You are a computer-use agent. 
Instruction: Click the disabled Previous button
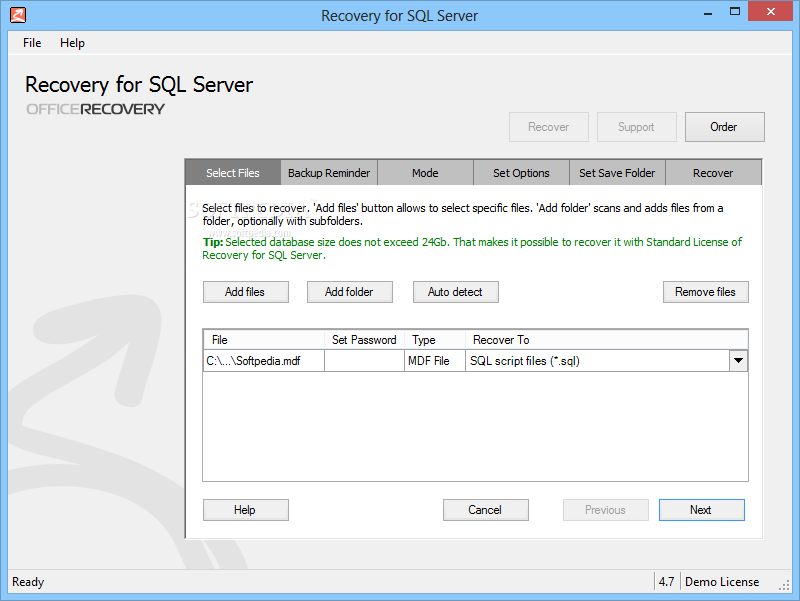pos(606,510)
